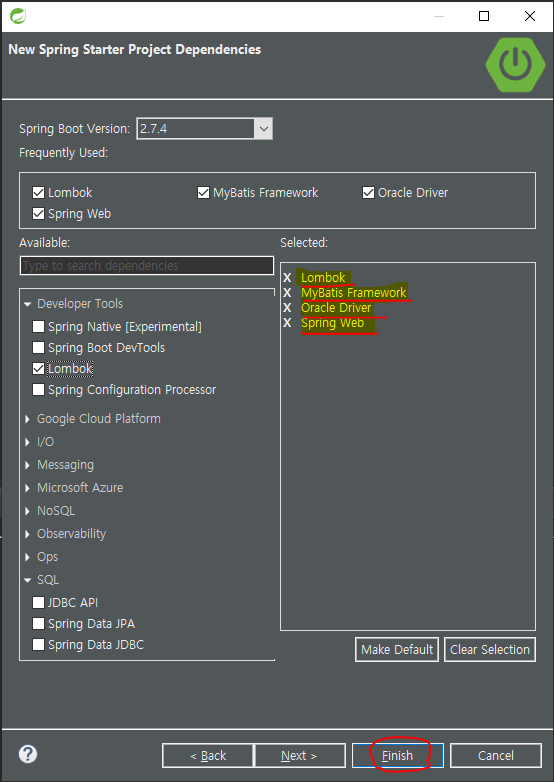Uncheck Spring Web in Frequently Used
554x782 pixels.
pyautogui.click(x=38, y=213)
